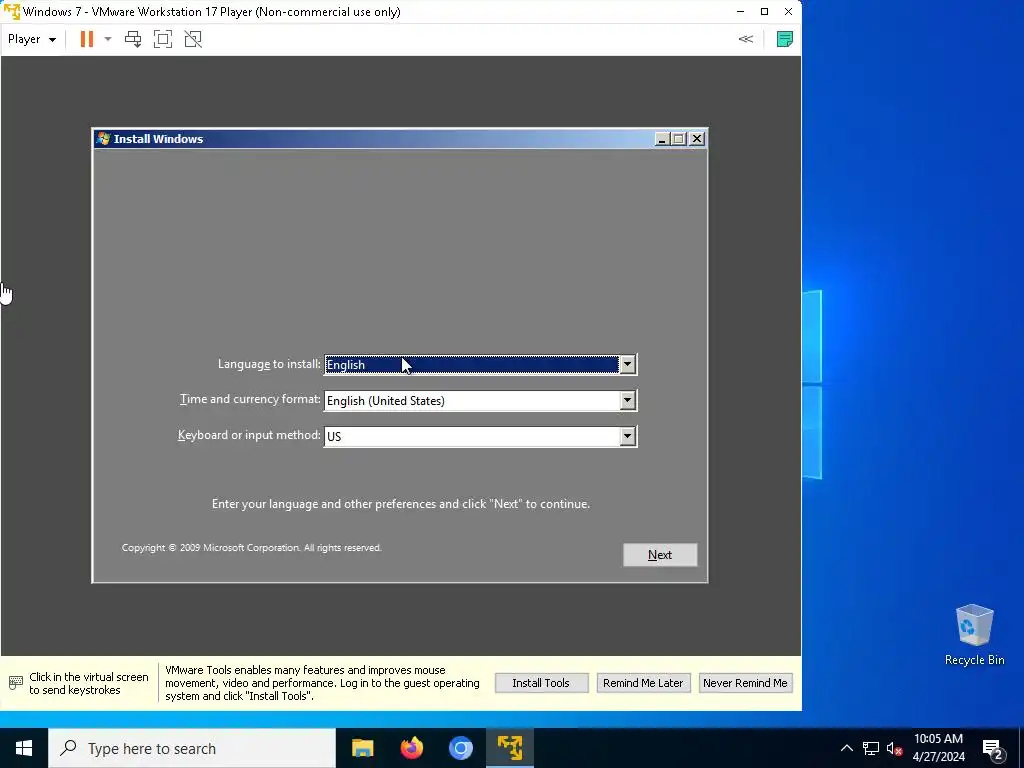Open the Windows Start menu
The image size is (1024, 768).
click(x=24, y=748)
